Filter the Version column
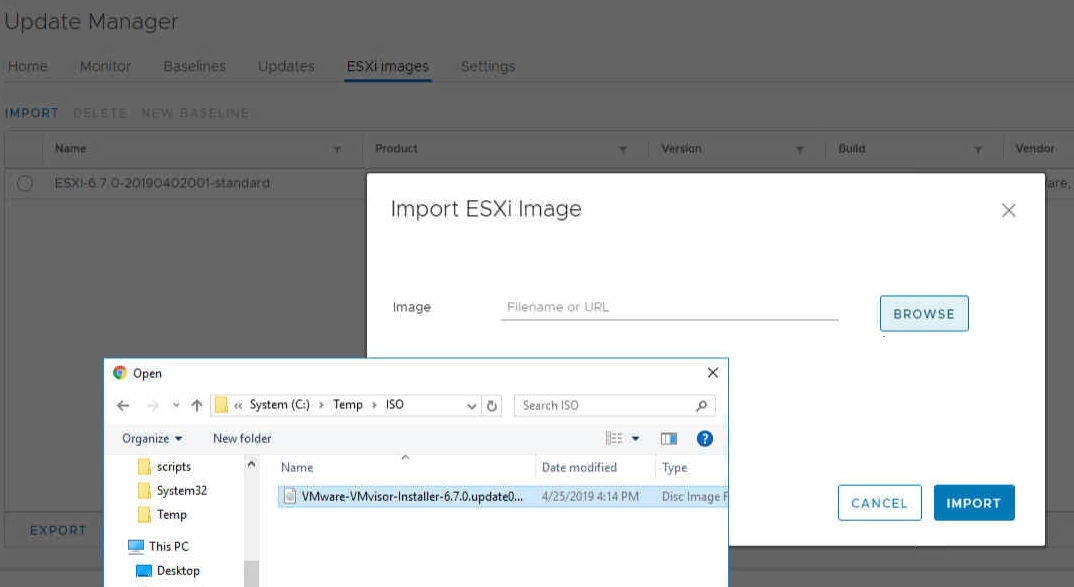This screenshot has height=587, width=1074. pyautogui.click(x=799, y=149)
